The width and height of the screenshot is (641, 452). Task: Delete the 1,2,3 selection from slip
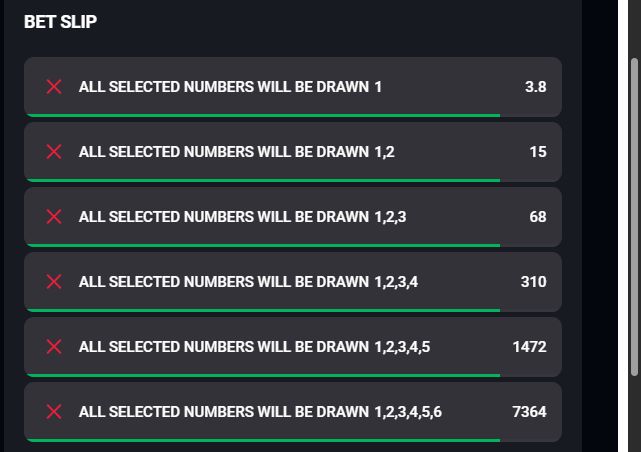click(x=54, y=217)
